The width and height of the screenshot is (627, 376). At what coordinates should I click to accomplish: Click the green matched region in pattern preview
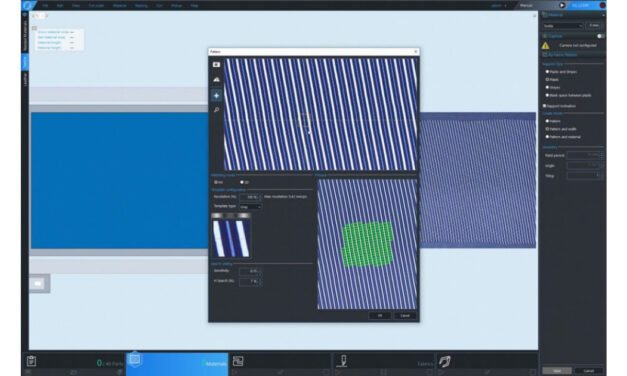click(367, 244)
